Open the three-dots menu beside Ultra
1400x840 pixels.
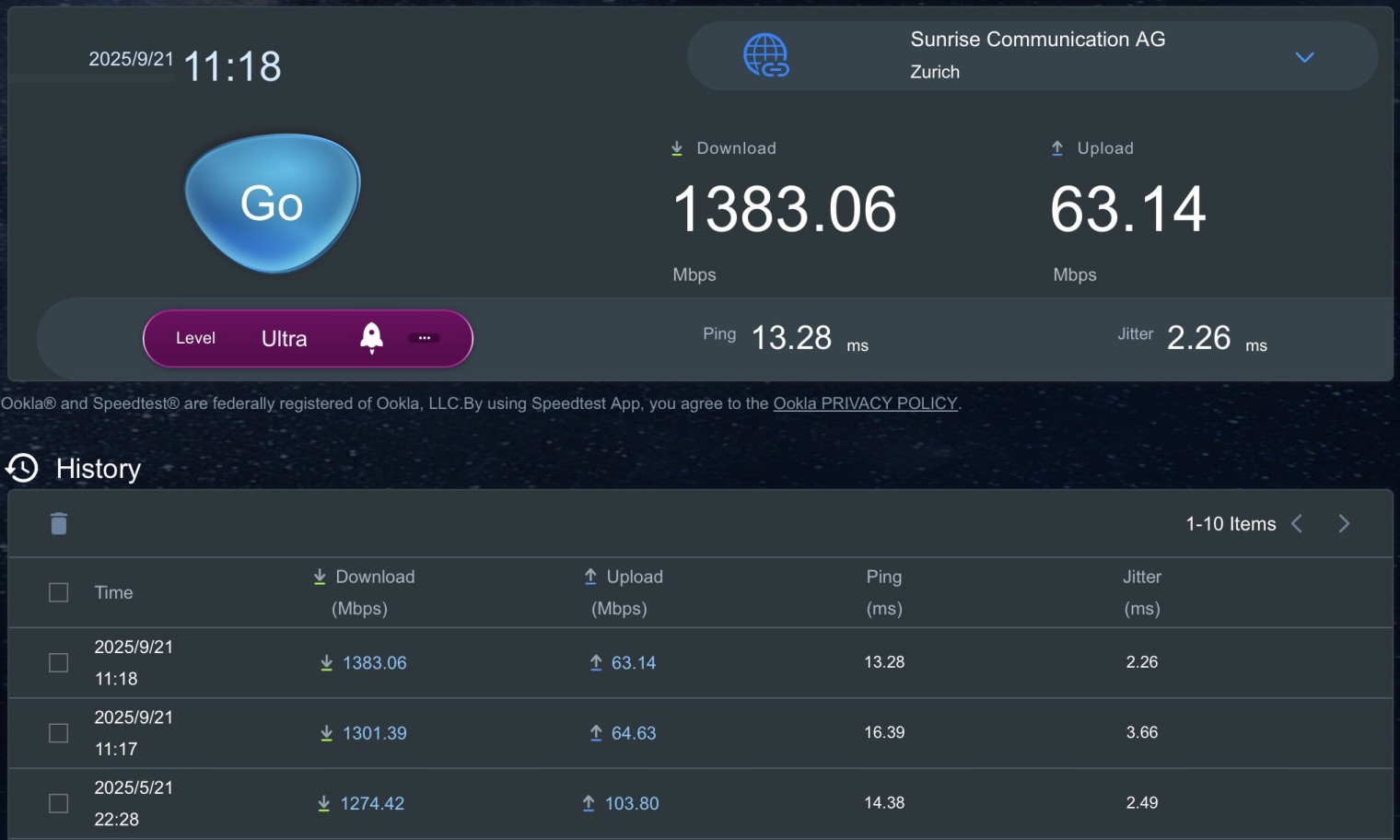coord(424,338)
